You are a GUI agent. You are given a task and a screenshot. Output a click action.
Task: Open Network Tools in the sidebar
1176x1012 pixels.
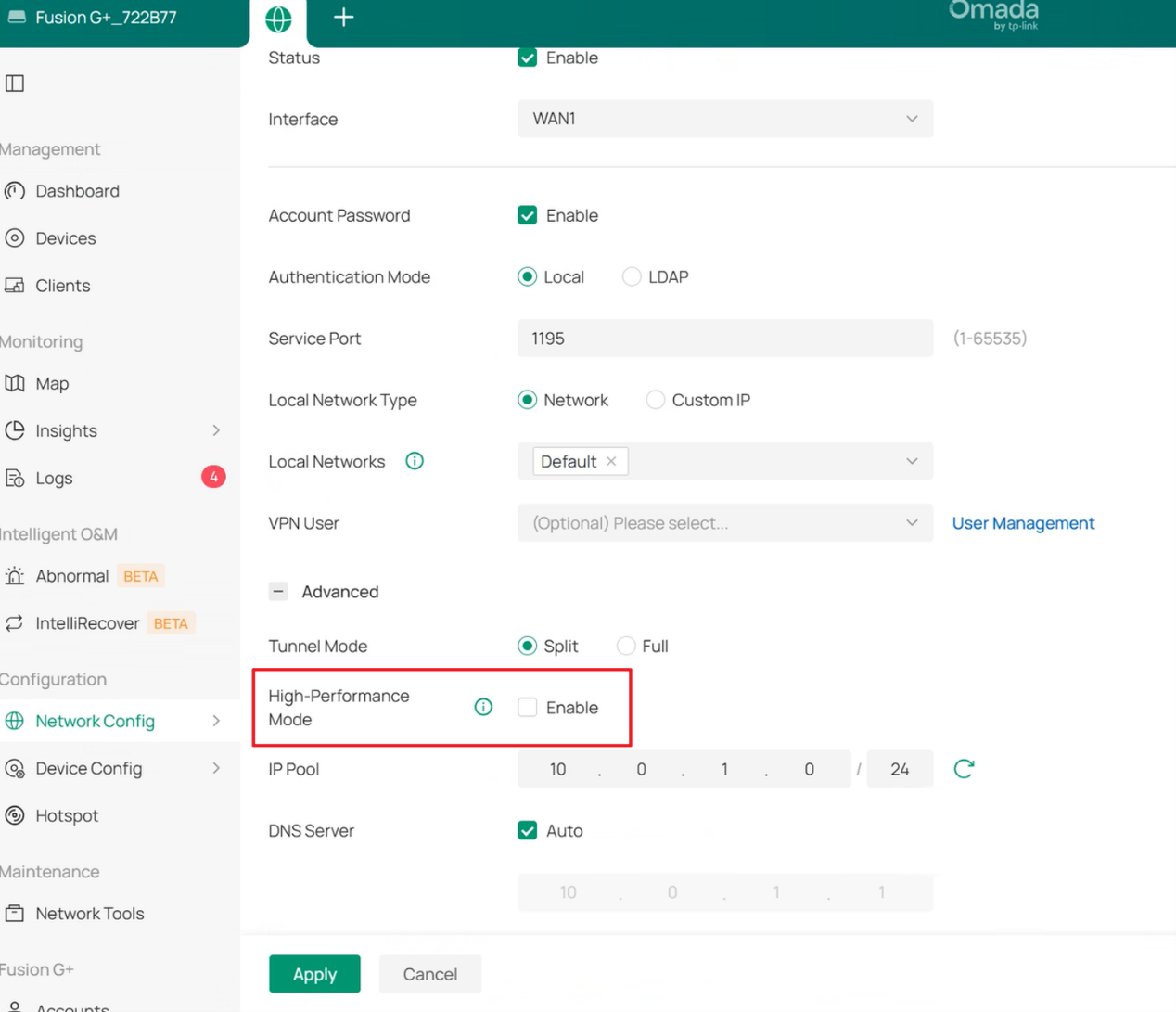[90, 914]
